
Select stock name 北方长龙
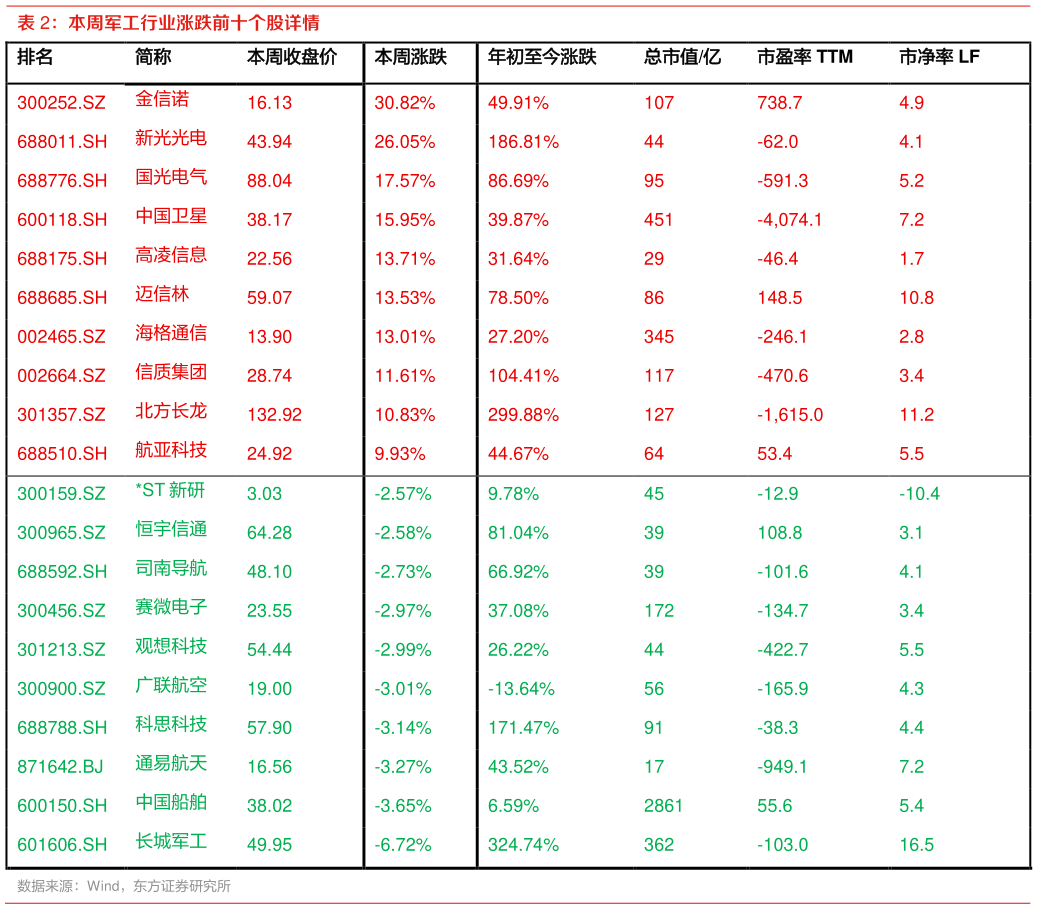(171, 412)
